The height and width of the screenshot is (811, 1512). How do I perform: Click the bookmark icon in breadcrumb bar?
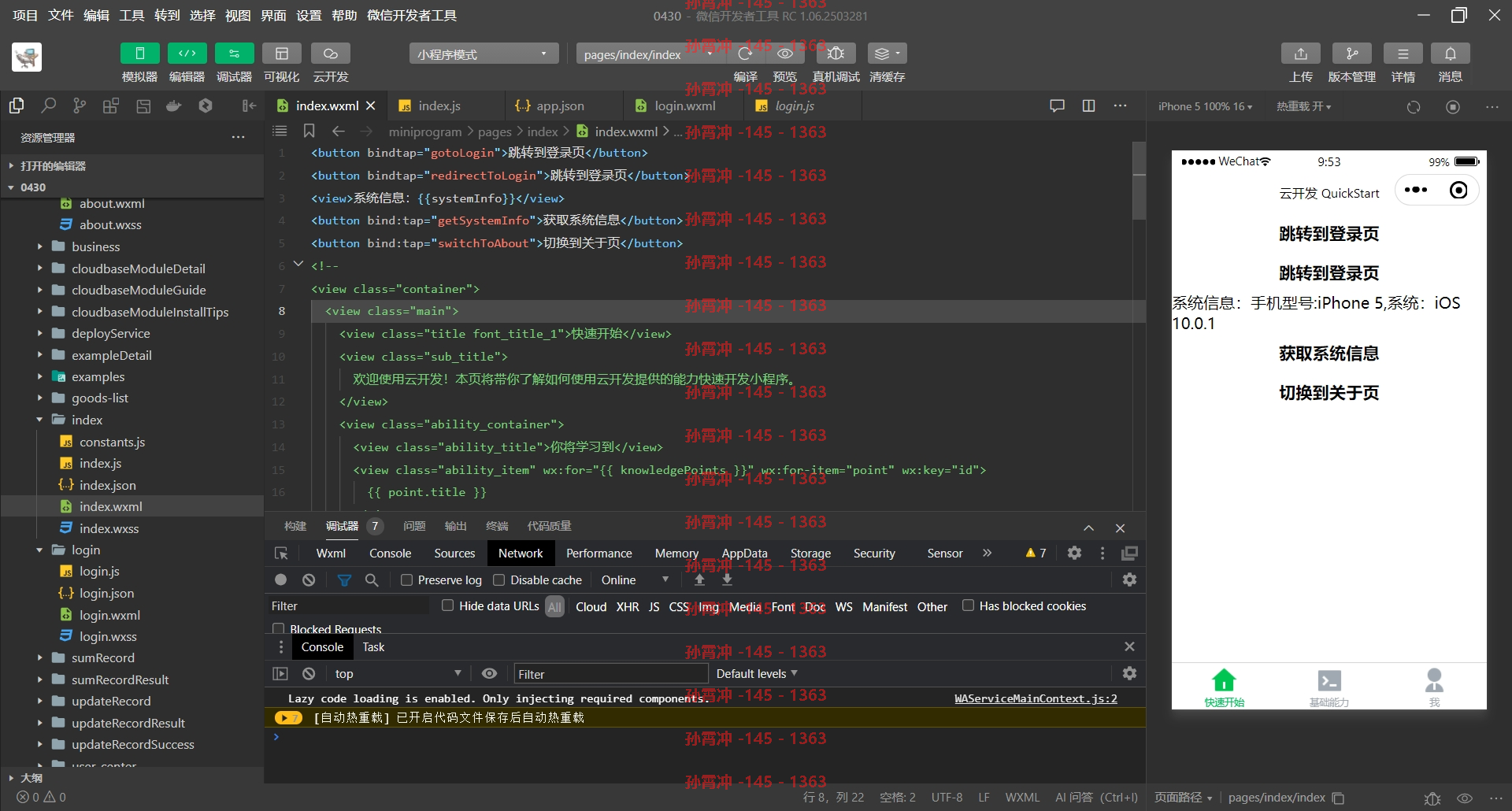tap(309, 131)
